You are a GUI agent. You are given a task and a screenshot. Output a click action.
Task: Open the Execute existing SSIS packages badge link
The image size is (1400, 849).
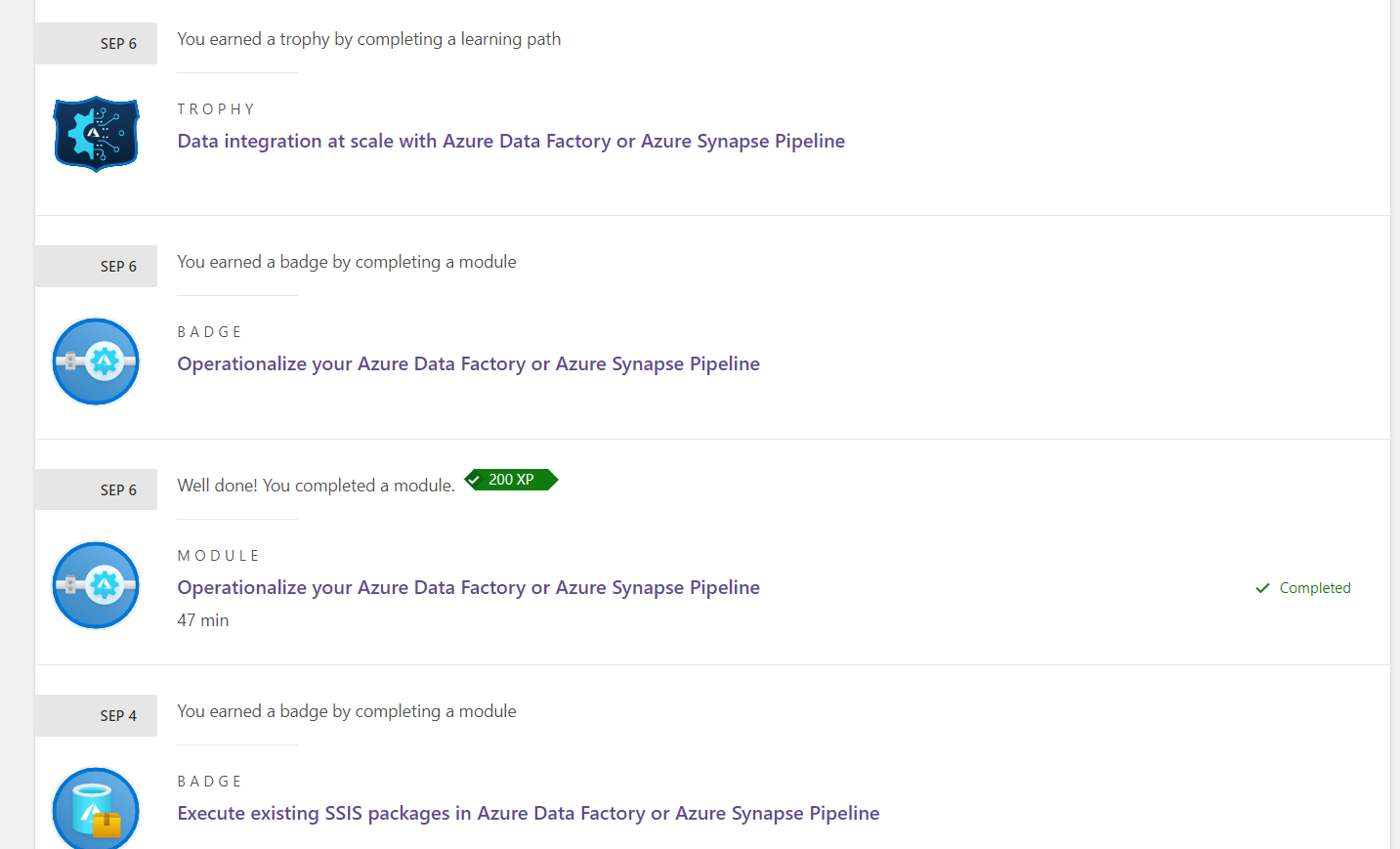(528, 813)
